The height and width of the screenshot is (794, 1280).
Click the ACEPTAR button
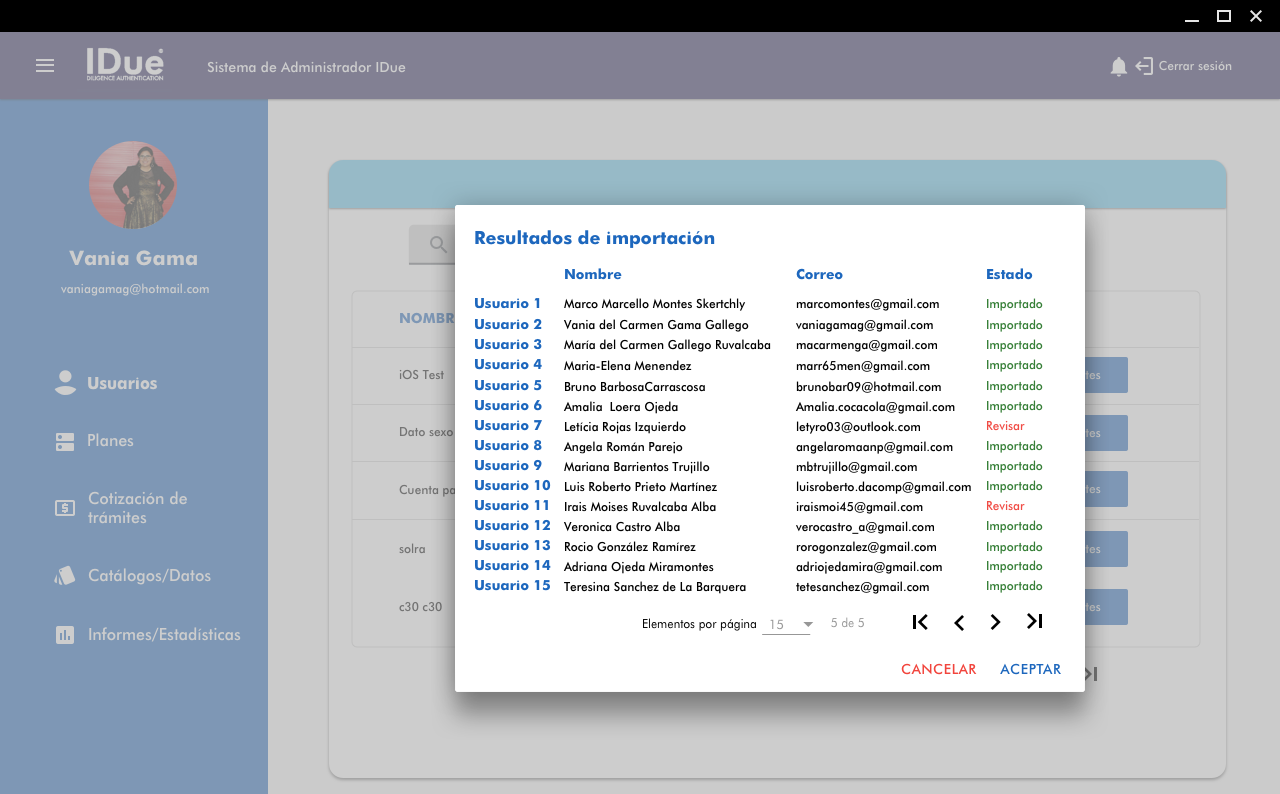coord(1030,669)
